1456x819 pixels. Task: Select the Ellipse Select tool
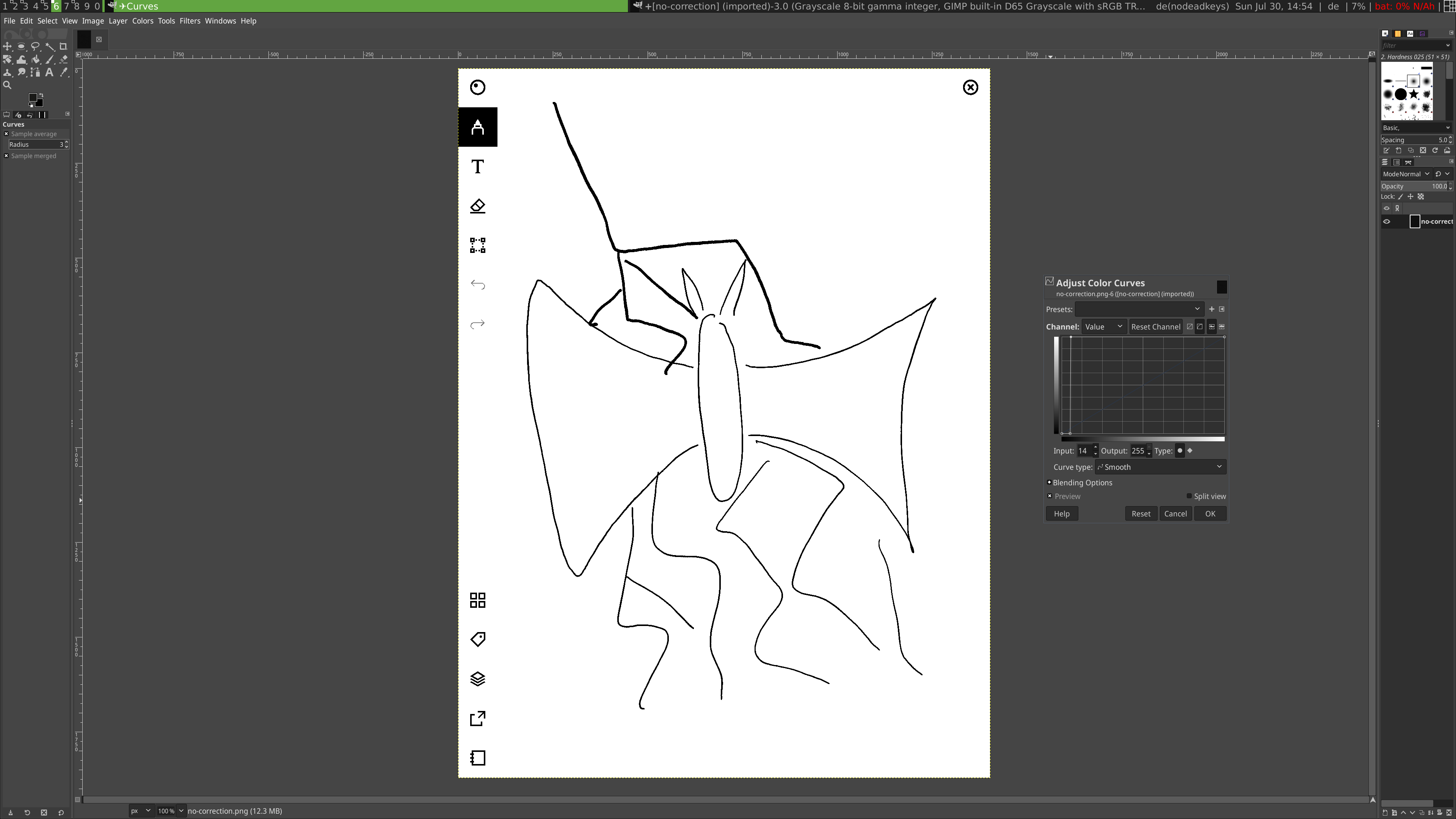[x=22, y=46]
